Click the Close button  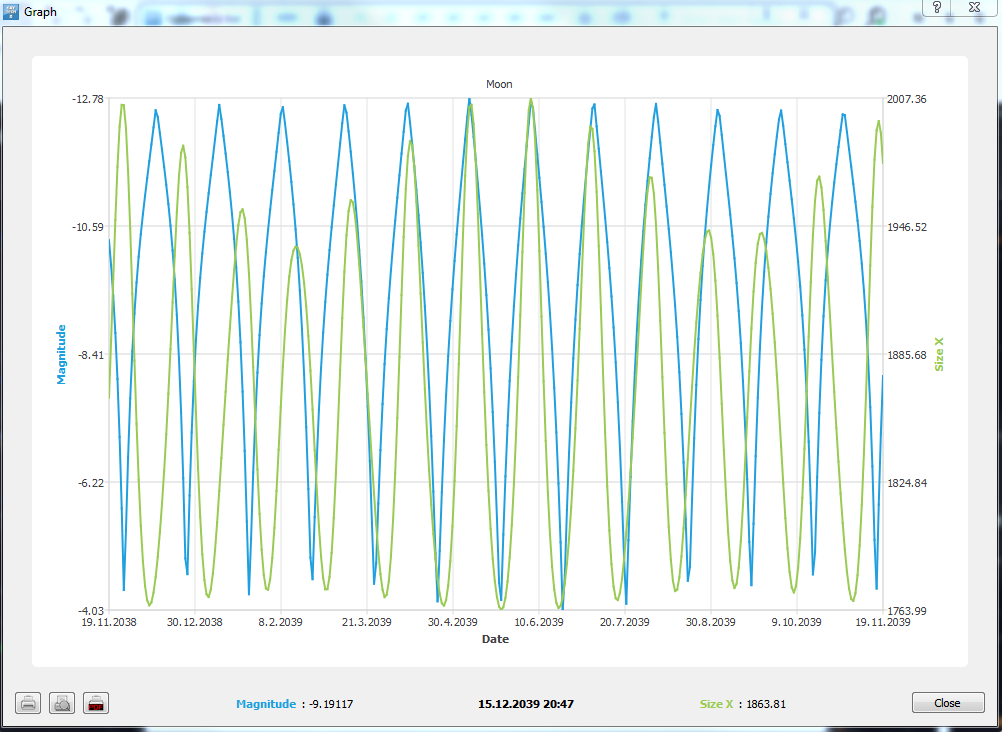pos(948,703)
